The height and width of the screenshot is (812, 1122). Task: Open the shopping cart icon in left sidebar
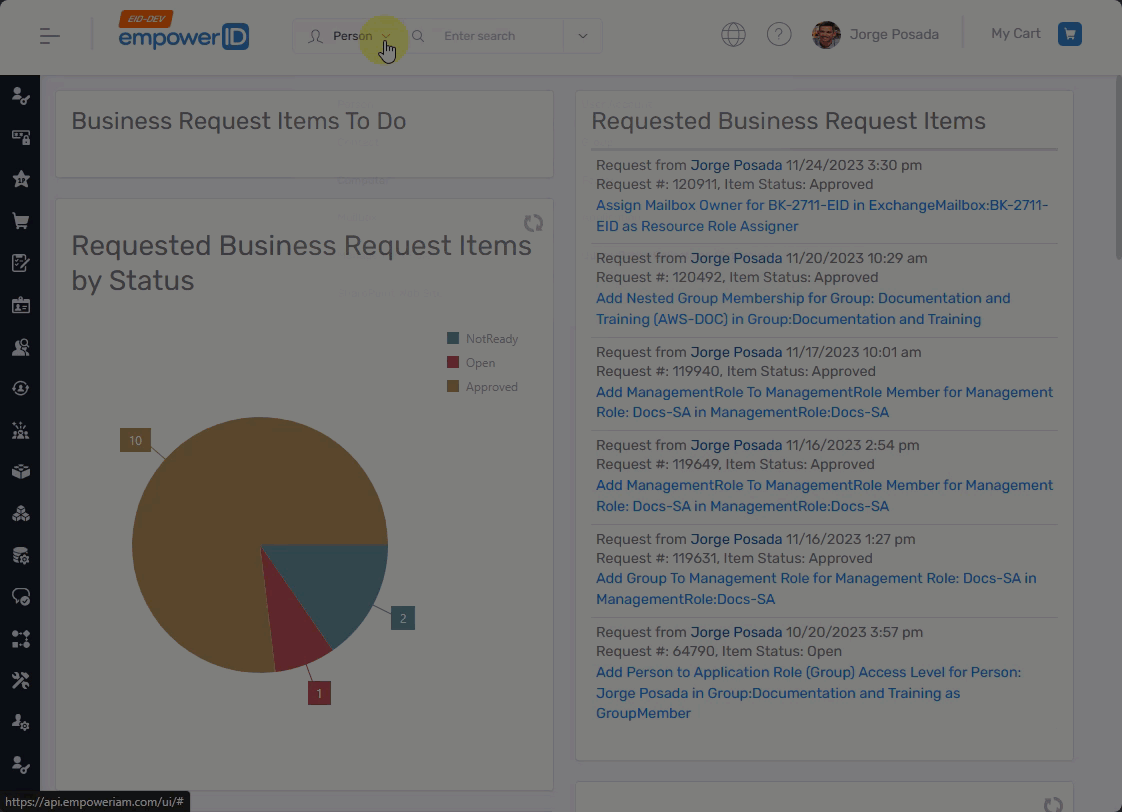click(20, 221)
